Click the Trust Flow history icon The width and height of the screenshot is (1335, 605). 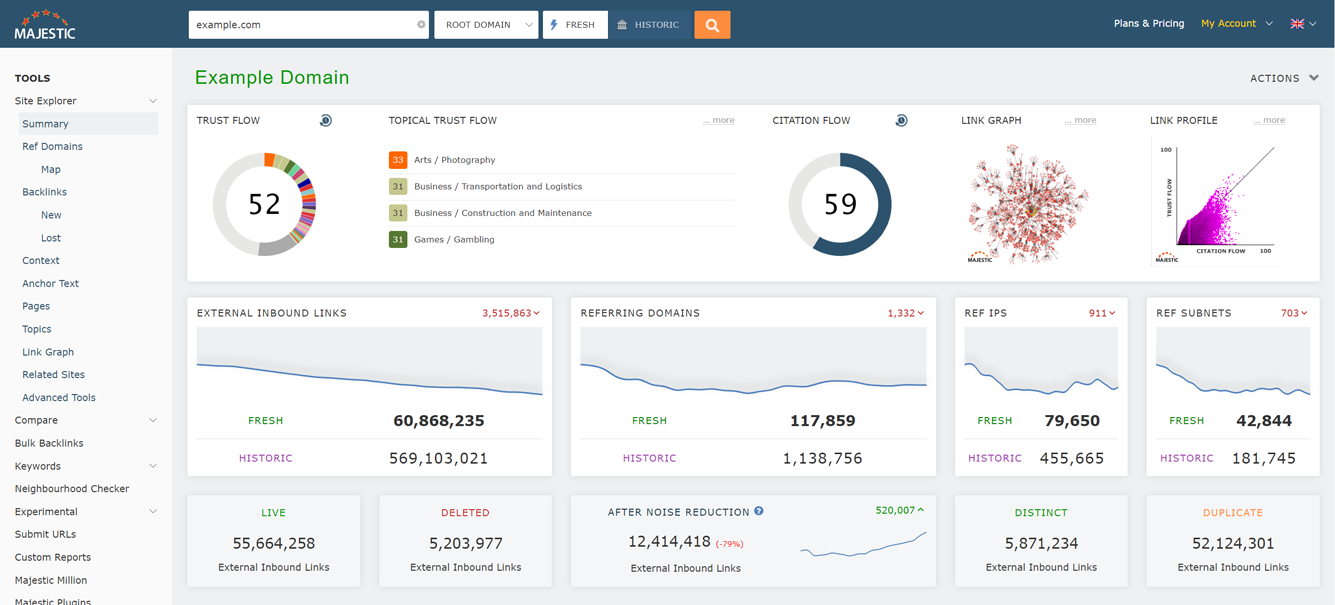(325, 119)
